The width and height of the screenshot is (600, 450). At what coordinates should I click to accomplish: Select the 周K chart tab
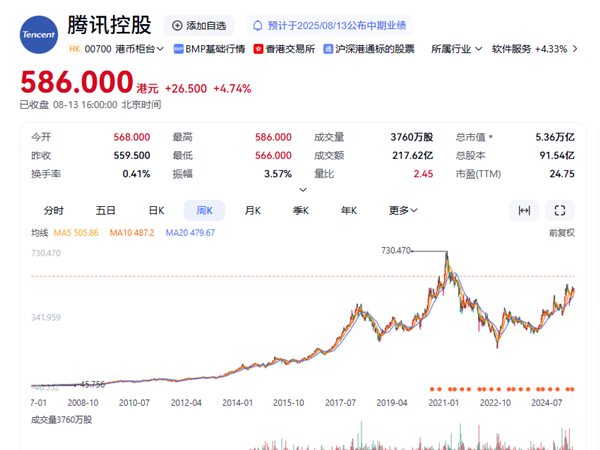click(204, 210)
